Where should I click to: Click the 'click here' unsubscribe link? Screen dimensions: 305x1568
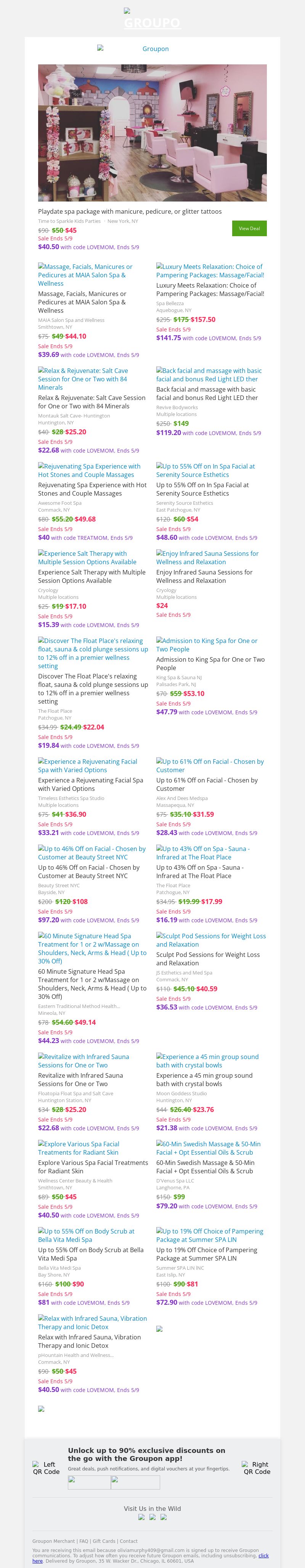pos(263,1555)
